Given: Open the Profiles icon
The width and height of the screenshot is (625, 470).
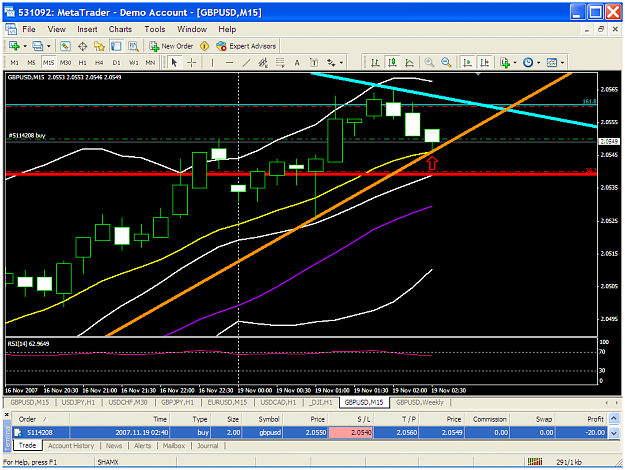Looking at the screenshot, I should click(38, 46).
